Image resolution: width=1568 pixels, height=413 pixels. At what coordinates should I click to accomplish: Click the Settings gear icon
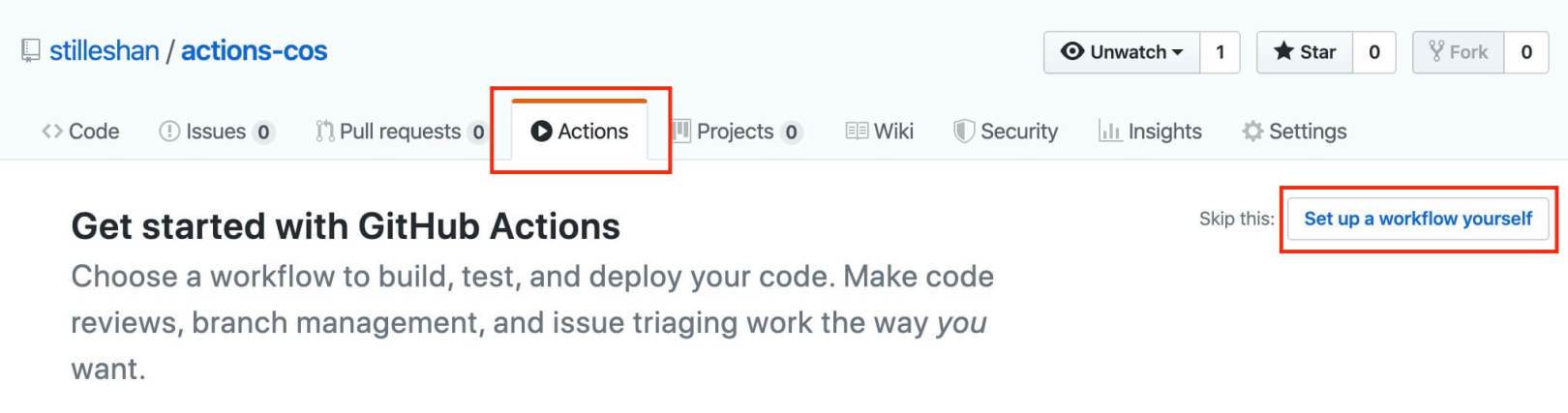point(1252,132)
